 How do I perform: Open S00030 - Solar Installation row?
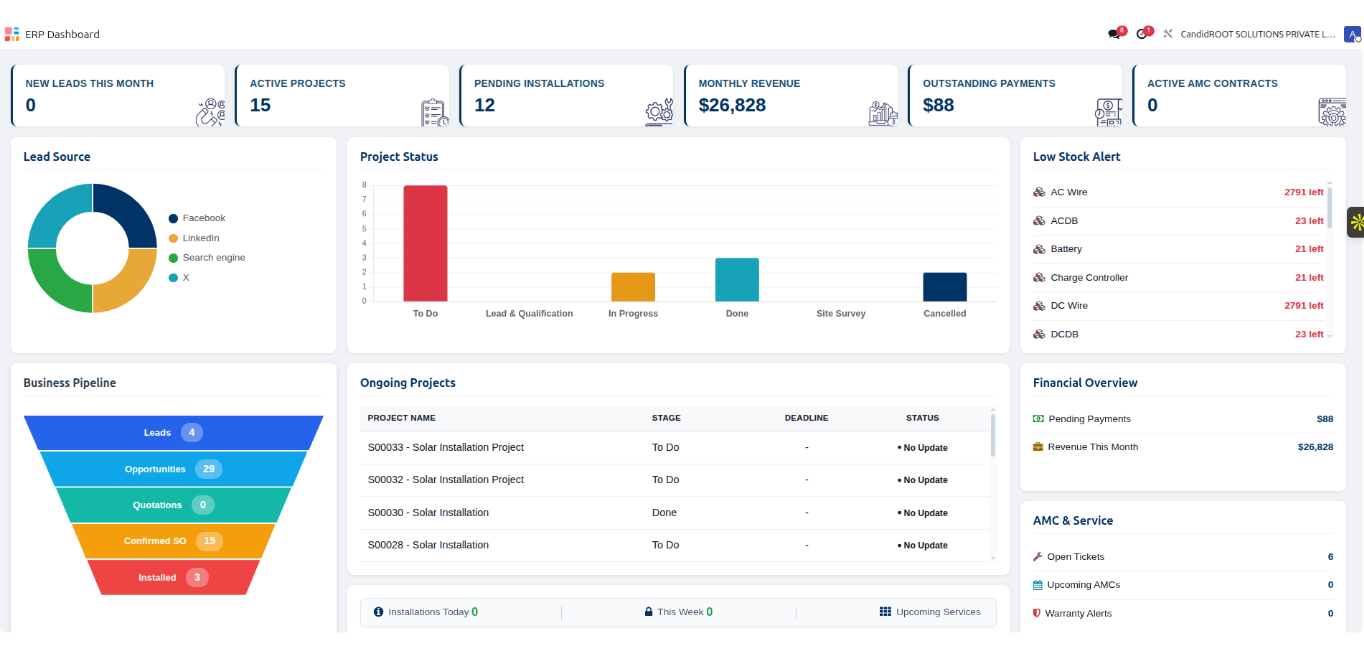pos(675,513)
